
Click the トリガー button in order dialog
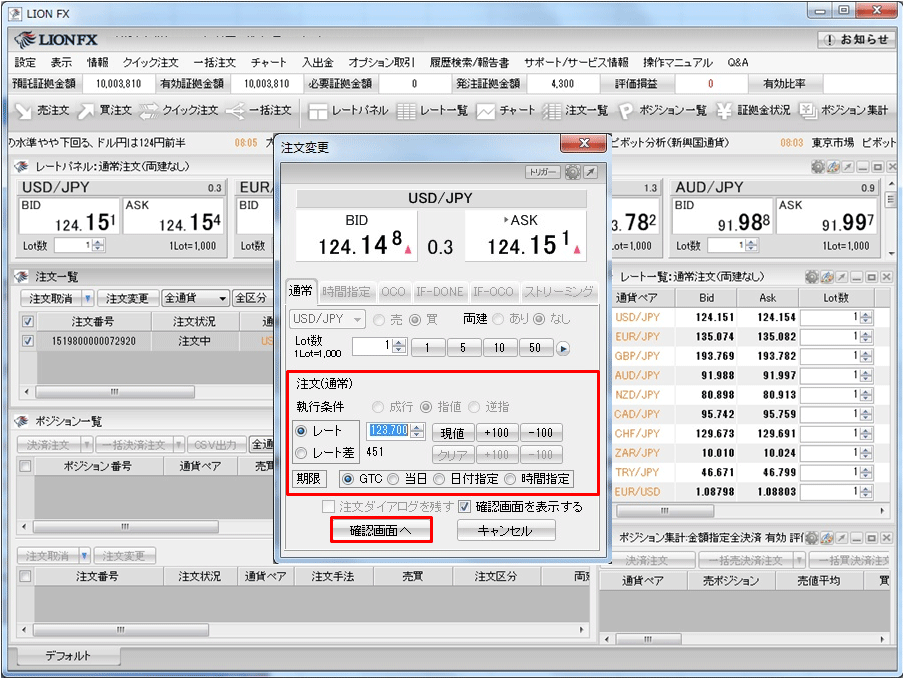point(543,172)
